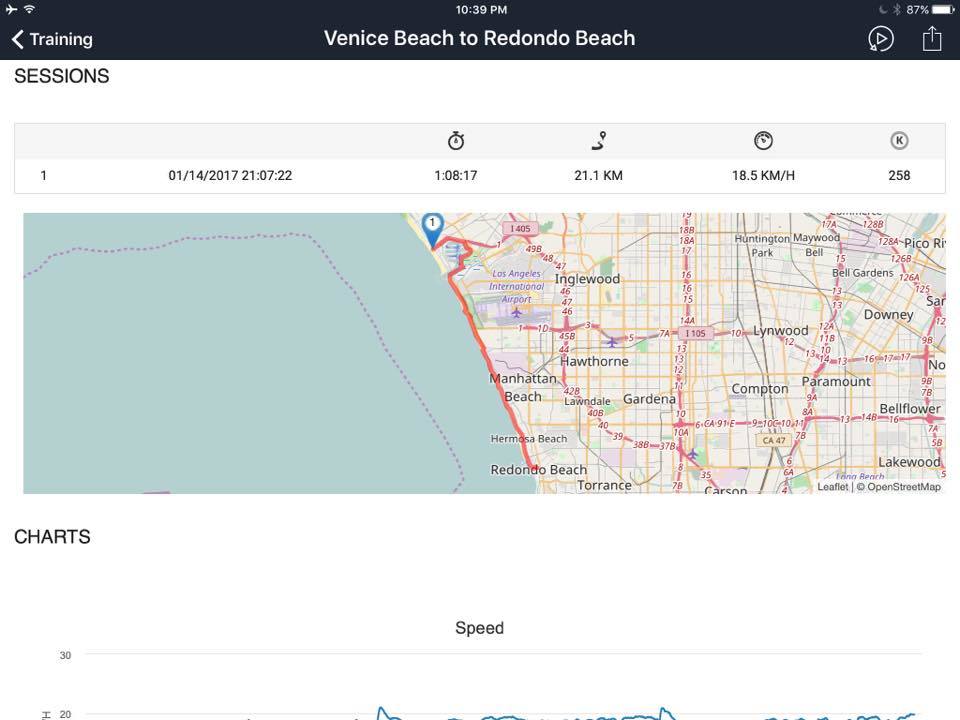Tap the 1:08:17 duration value
This screenshot has height=720, width=960.
click(x=456, y=176)
